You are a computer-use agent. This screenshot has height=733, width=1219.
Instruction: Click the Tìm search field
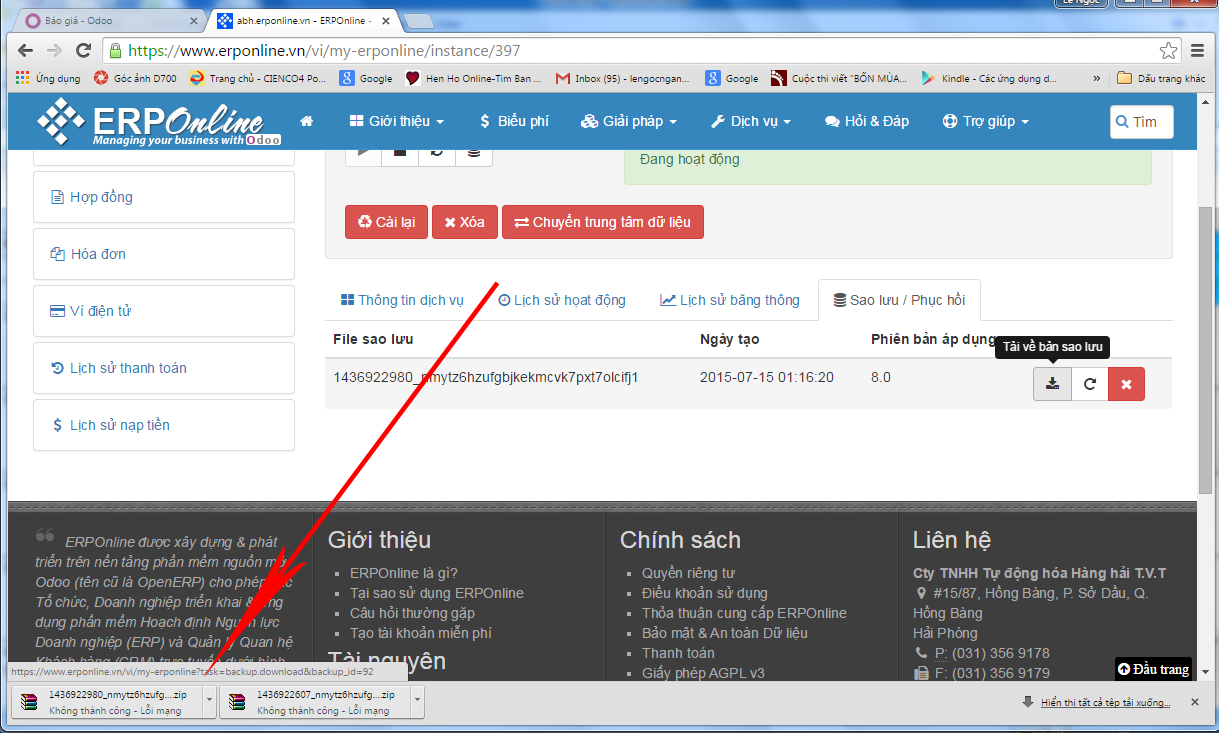1142,121
